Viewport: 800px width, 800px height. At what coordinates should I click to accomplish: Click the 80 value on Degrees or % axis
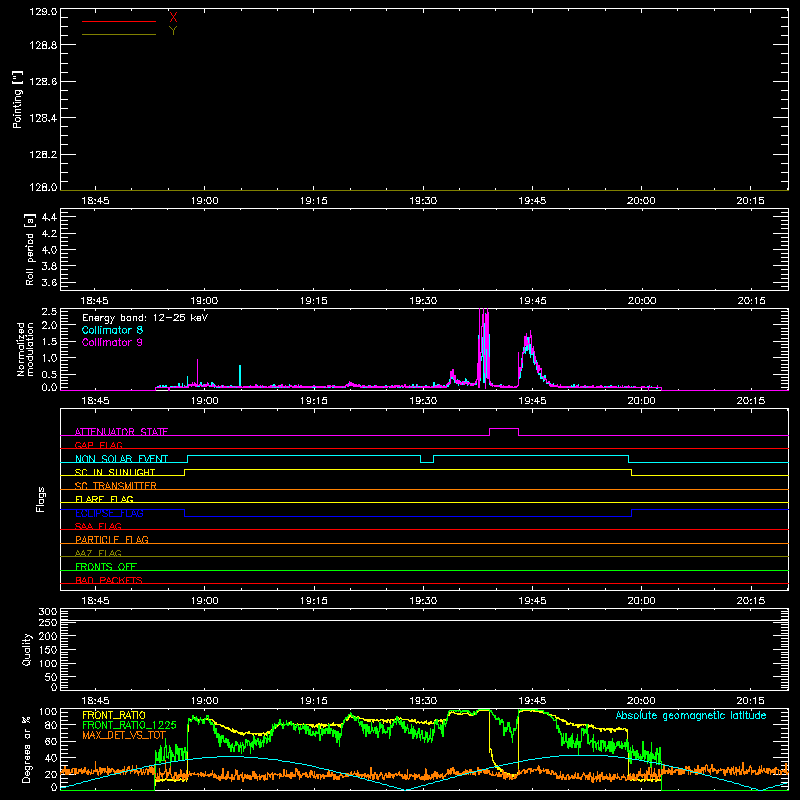[x=51, y=725]
